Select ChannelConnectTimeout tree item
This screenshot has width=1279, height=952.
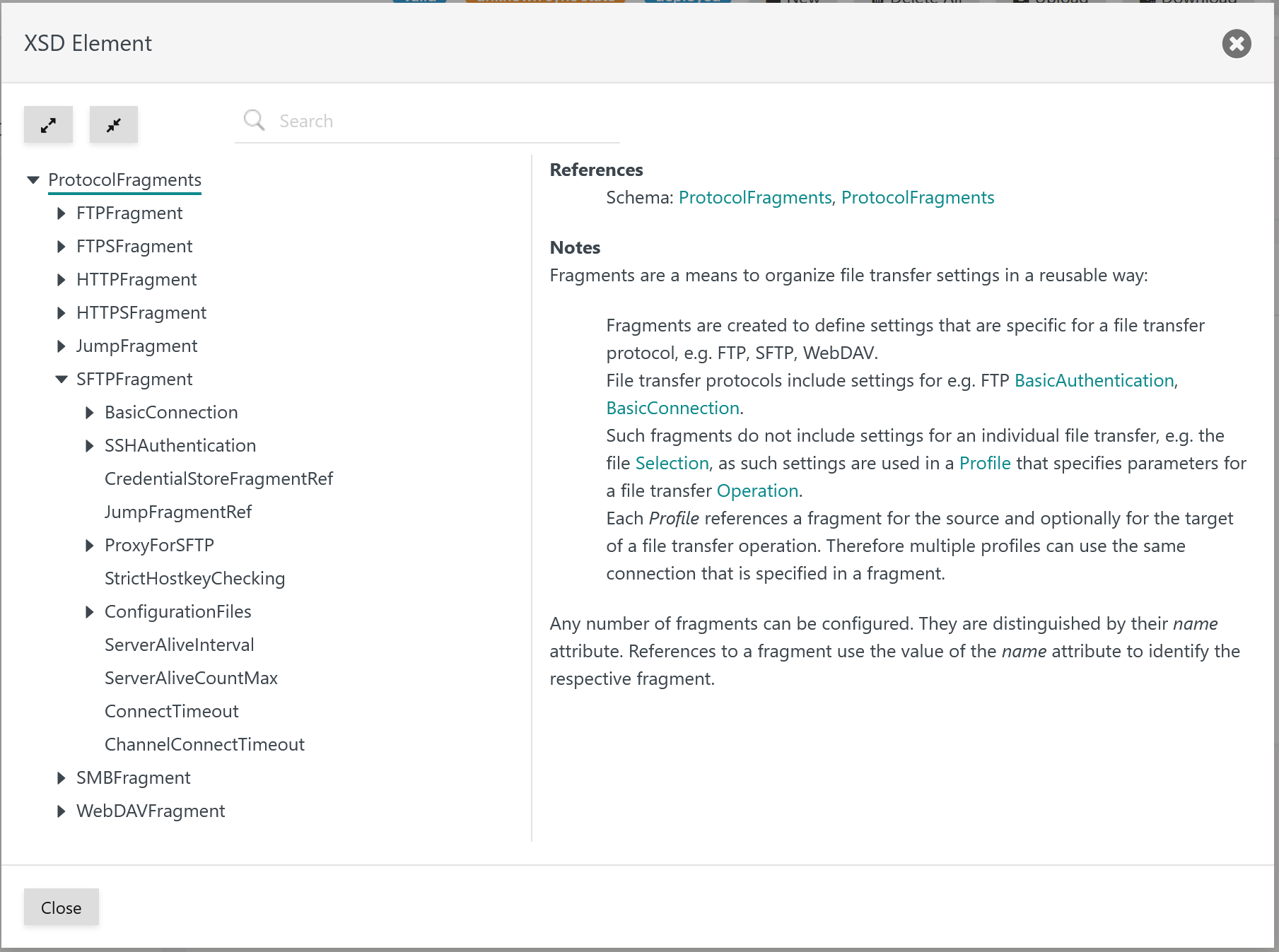(204, 745)
